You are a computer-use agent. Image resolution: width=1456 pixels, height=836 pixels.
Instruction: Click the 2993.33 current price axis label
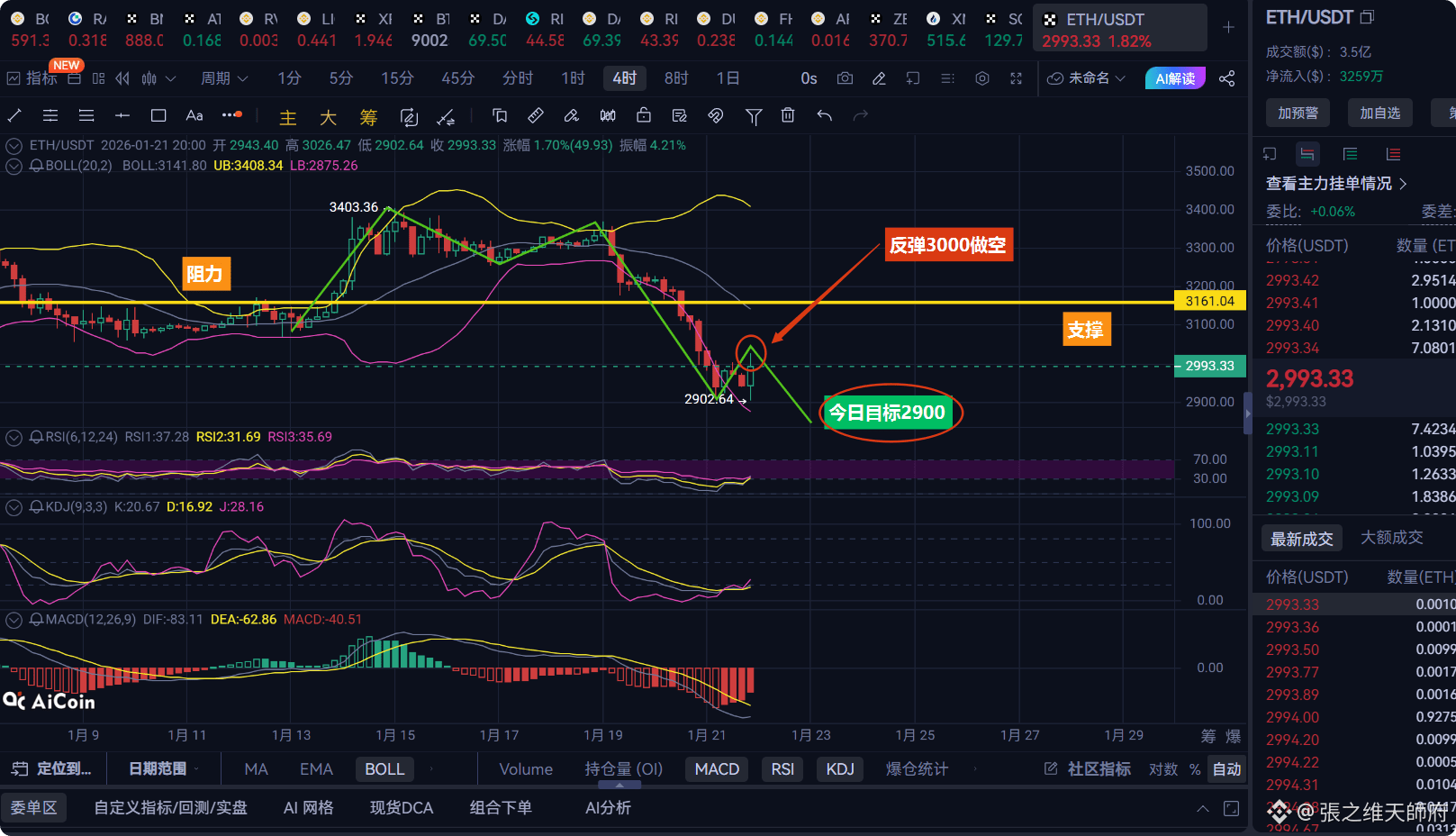1209,366
